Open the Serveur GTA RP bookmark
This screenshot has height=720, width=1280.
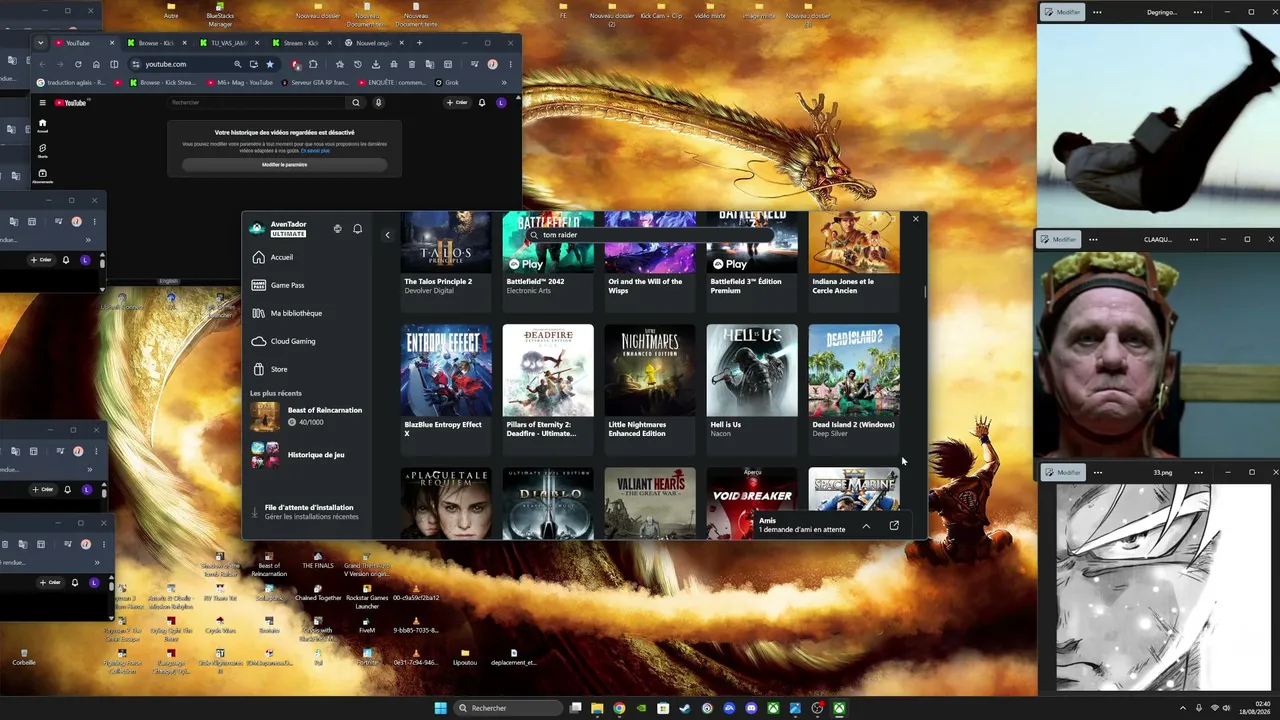315,83
